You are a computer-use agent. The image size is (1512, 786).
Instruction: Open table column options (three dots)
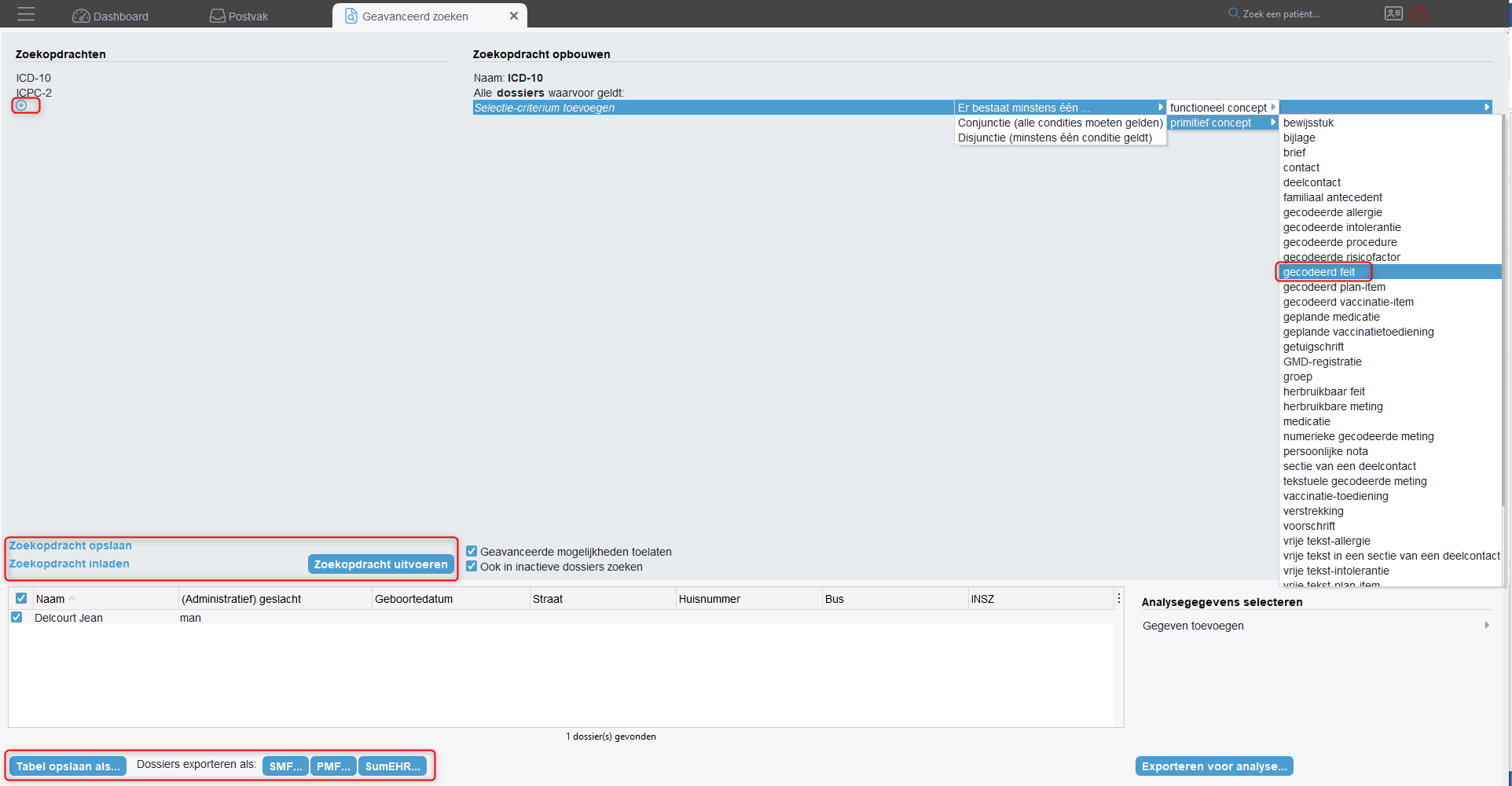[x=1119, y=599]
